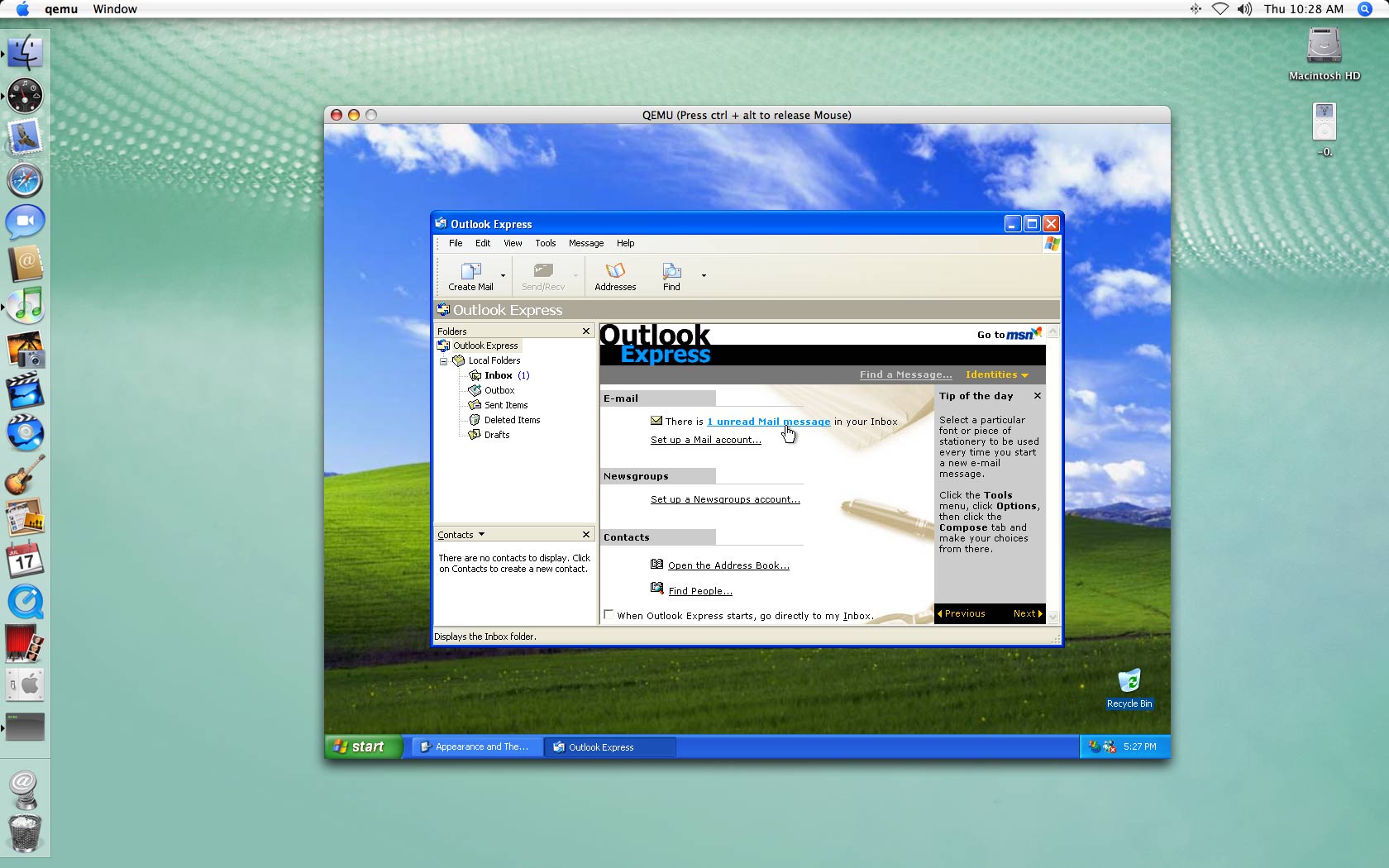Click Set up a Newsgroups account link
The width and height of the screenshot is (1389, 868).
724,499
